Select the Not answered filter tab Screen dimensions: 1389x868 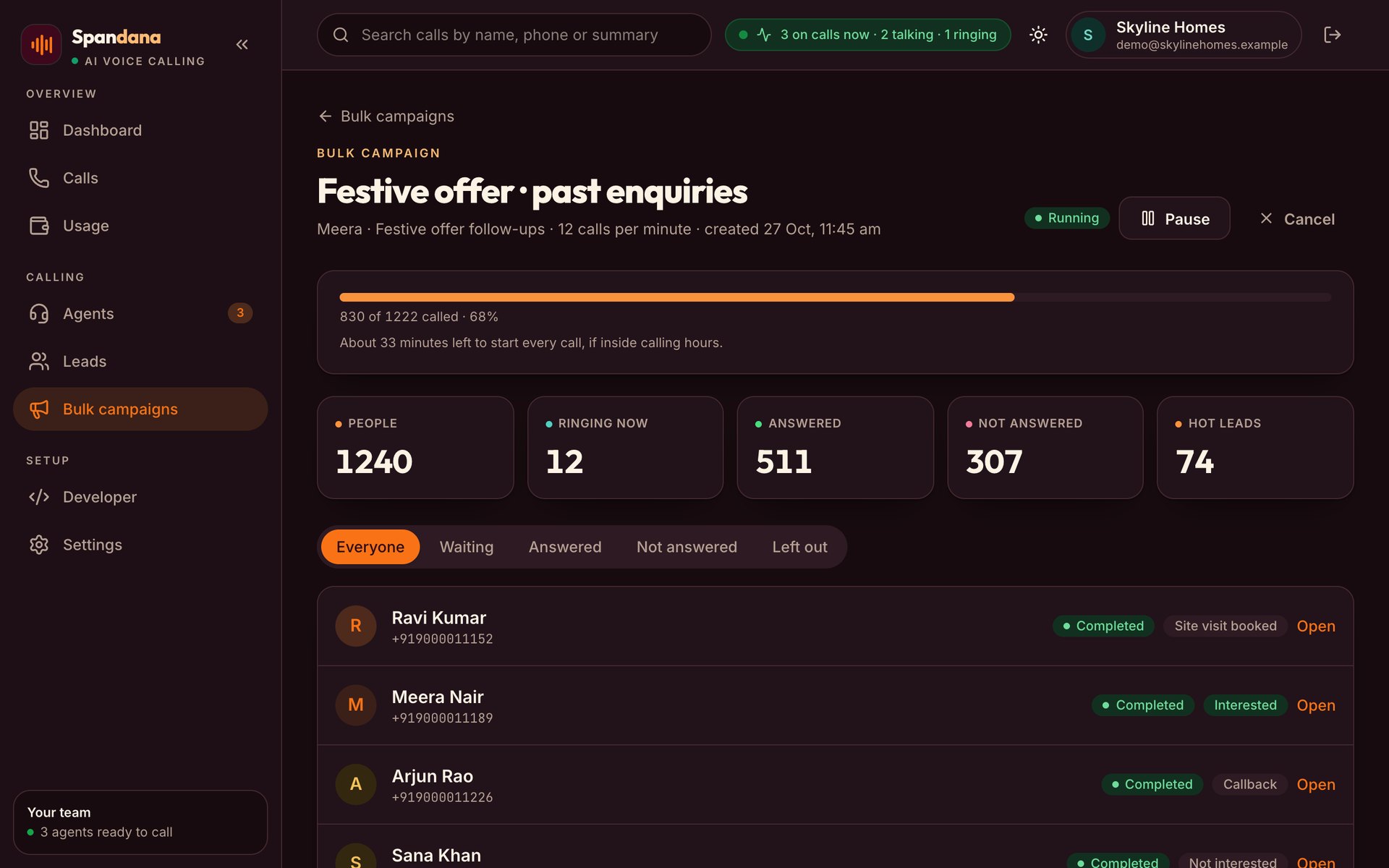coord(687,547)
